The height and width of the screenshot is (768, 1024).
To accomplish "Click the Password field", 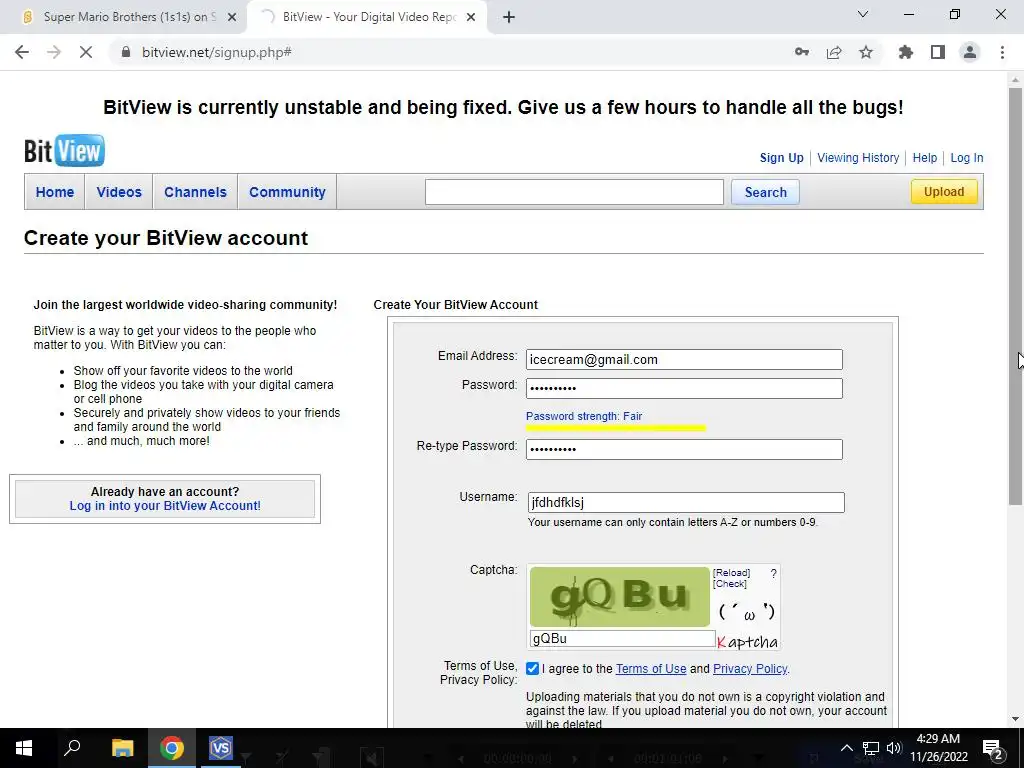I will coord(684,389).
